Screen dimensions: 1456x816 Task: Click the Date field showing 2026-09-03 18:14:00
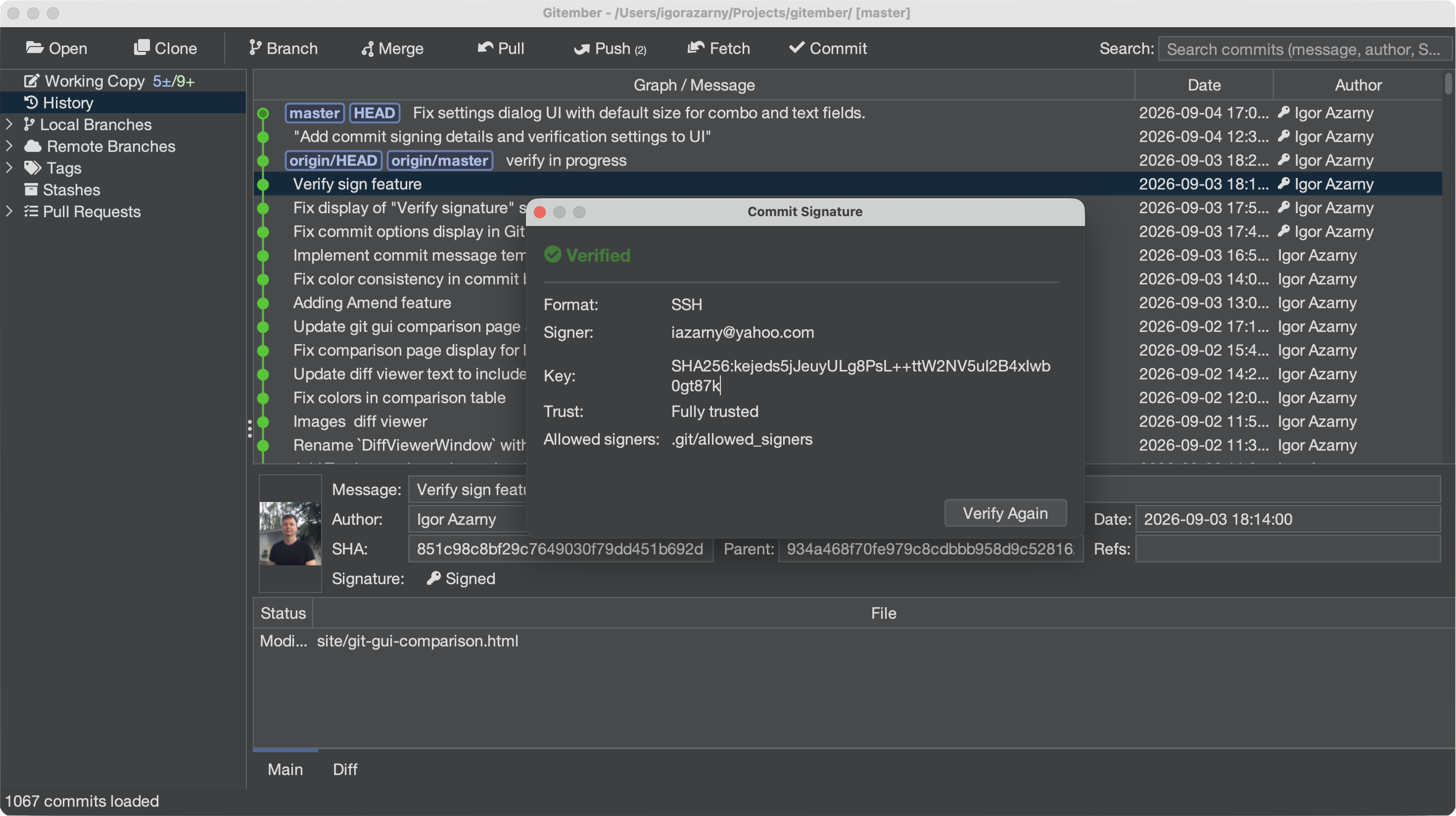(1288, 519)
